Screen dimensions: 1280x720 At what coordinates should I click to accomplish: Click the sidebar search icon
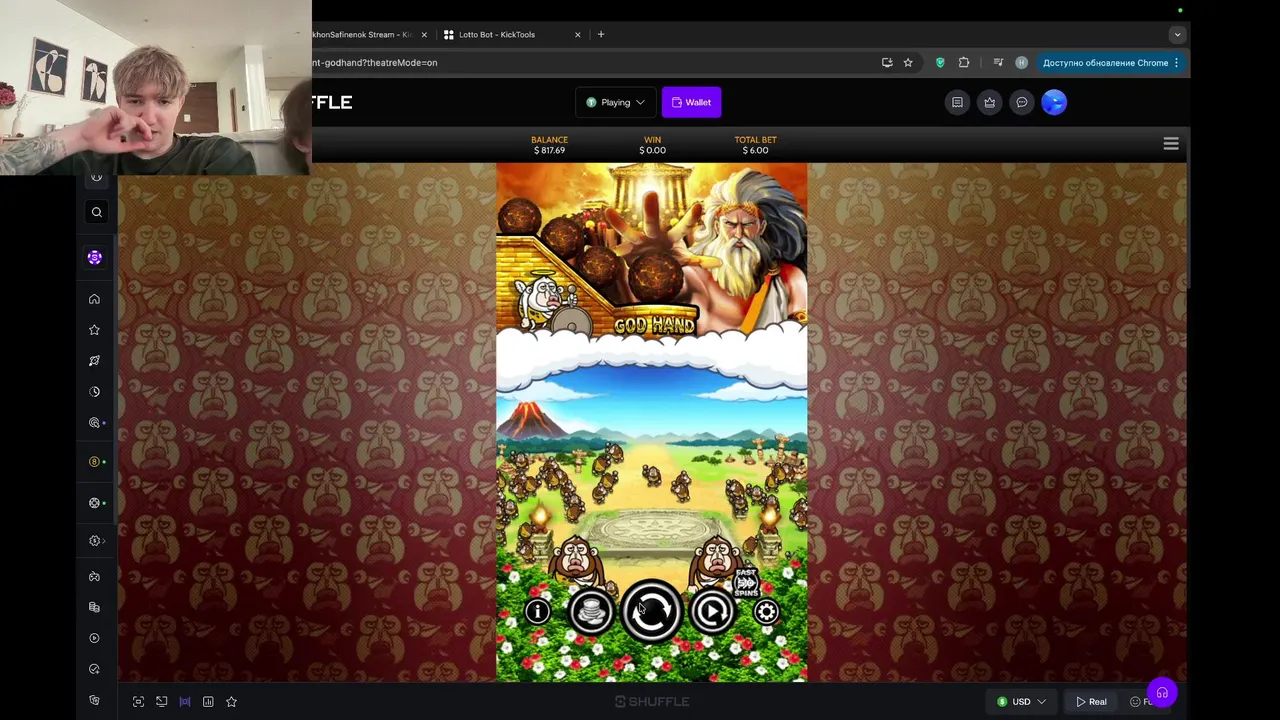tap(97, 212)
